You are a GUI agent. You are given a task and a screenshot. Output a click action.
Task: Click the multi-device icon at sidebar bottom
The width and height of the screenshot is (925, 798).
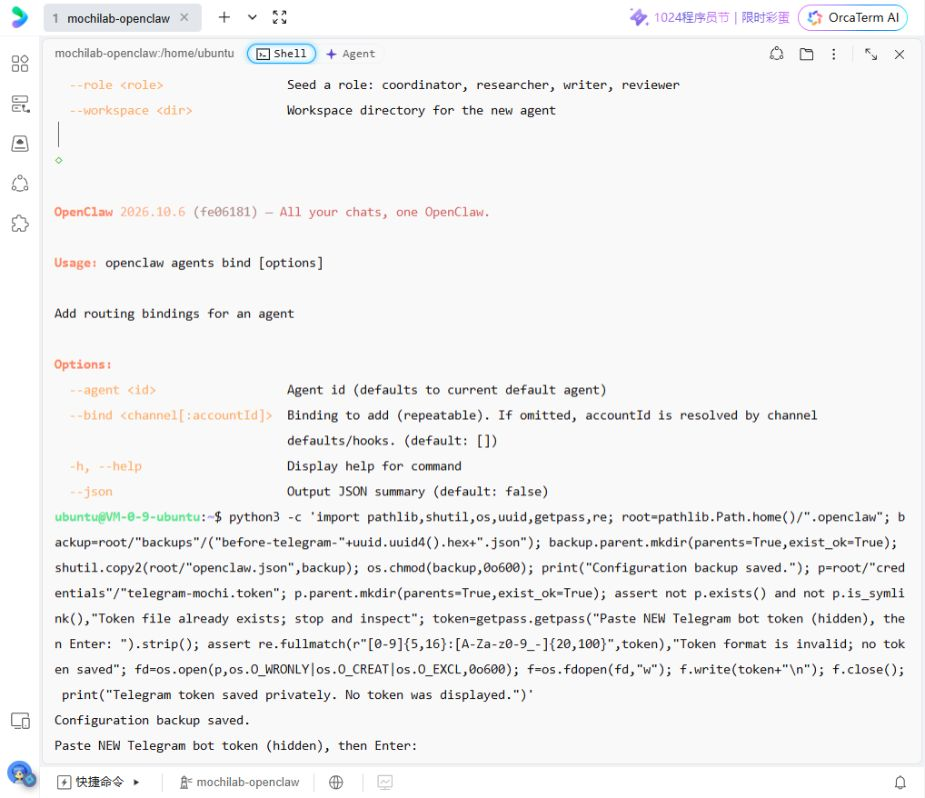tap(21, 721)
